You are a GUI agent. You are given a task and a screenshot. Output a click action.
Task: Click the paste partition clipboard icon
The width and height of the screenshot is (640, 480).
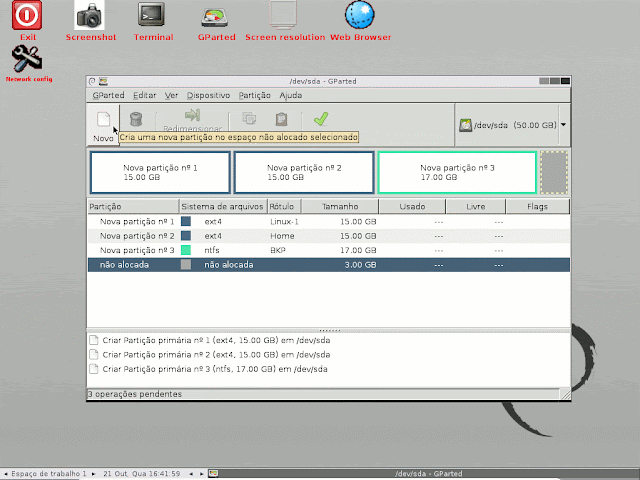pyautogui.click(x=281, y=119)
